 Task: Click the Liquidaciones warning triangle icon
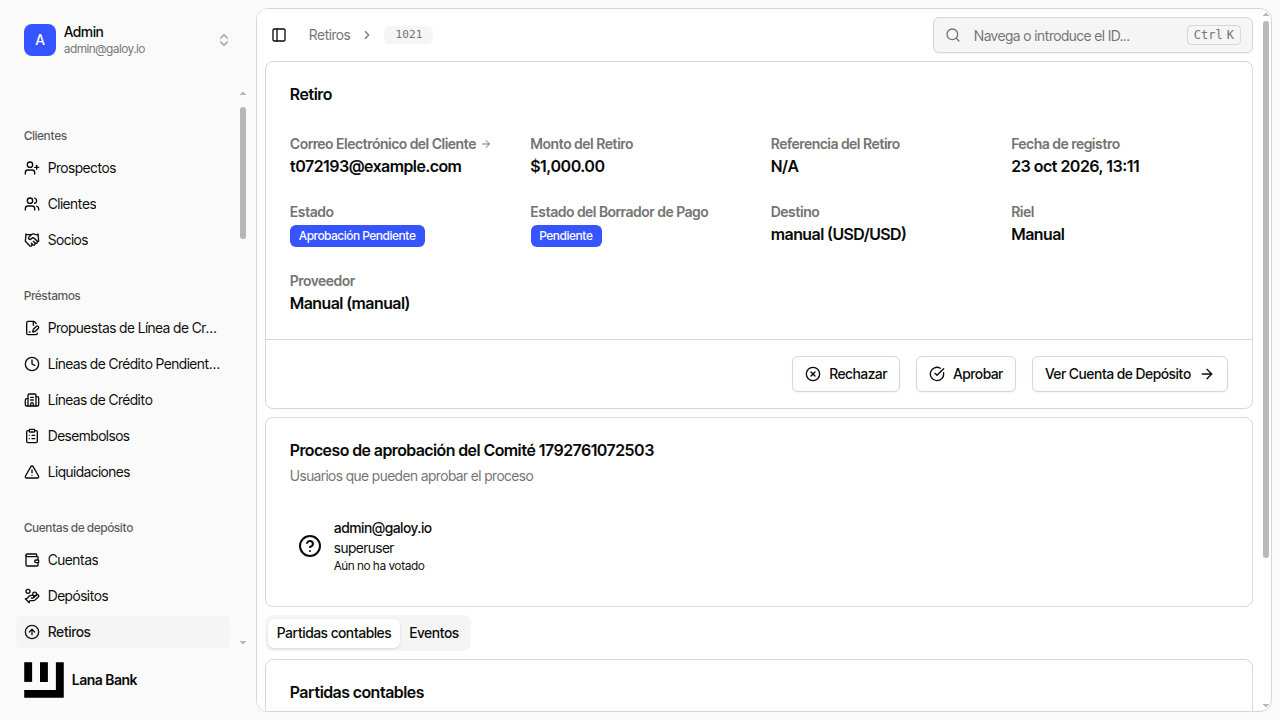tap(32, 472)
